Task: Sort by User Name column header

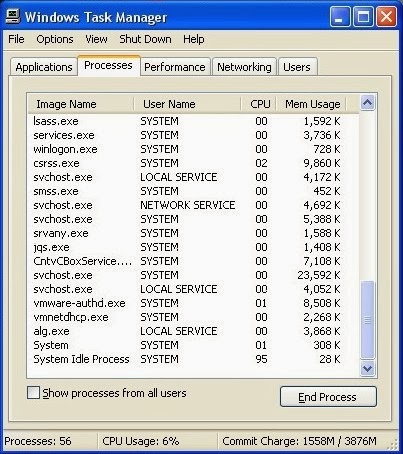Action: coord(187,104)
